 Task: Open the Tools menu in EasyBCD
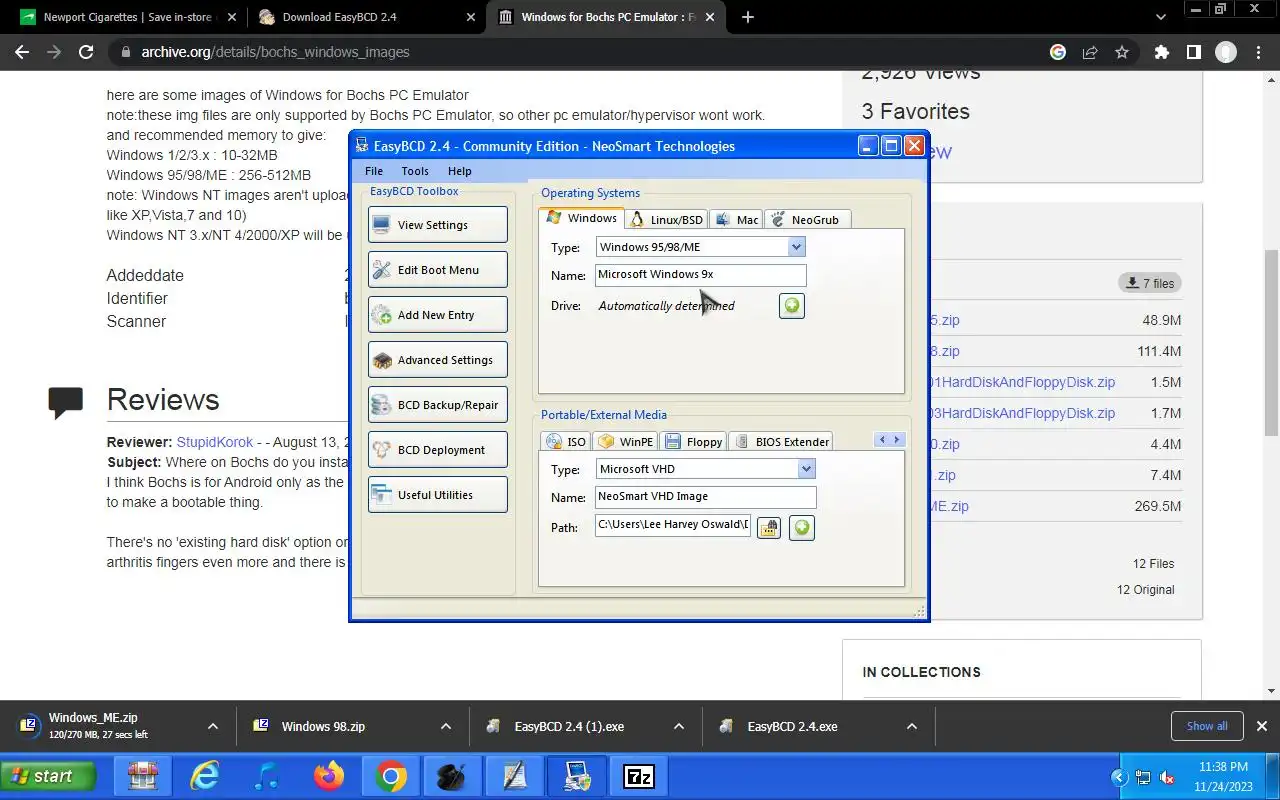(x=415, y=171)
